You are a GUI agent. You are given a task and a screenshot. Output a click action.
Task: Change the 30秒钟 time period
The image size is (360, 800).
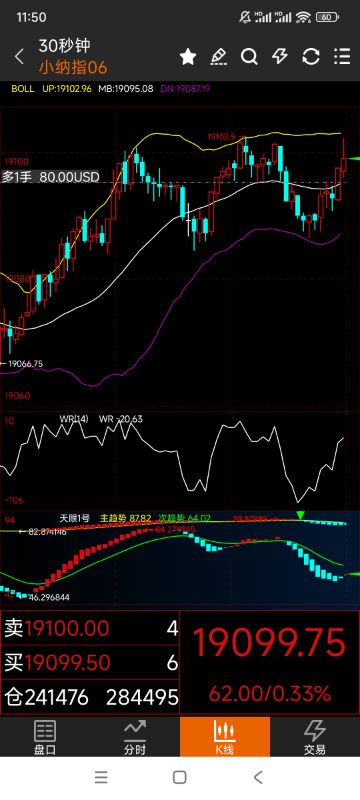pos(64,46)
